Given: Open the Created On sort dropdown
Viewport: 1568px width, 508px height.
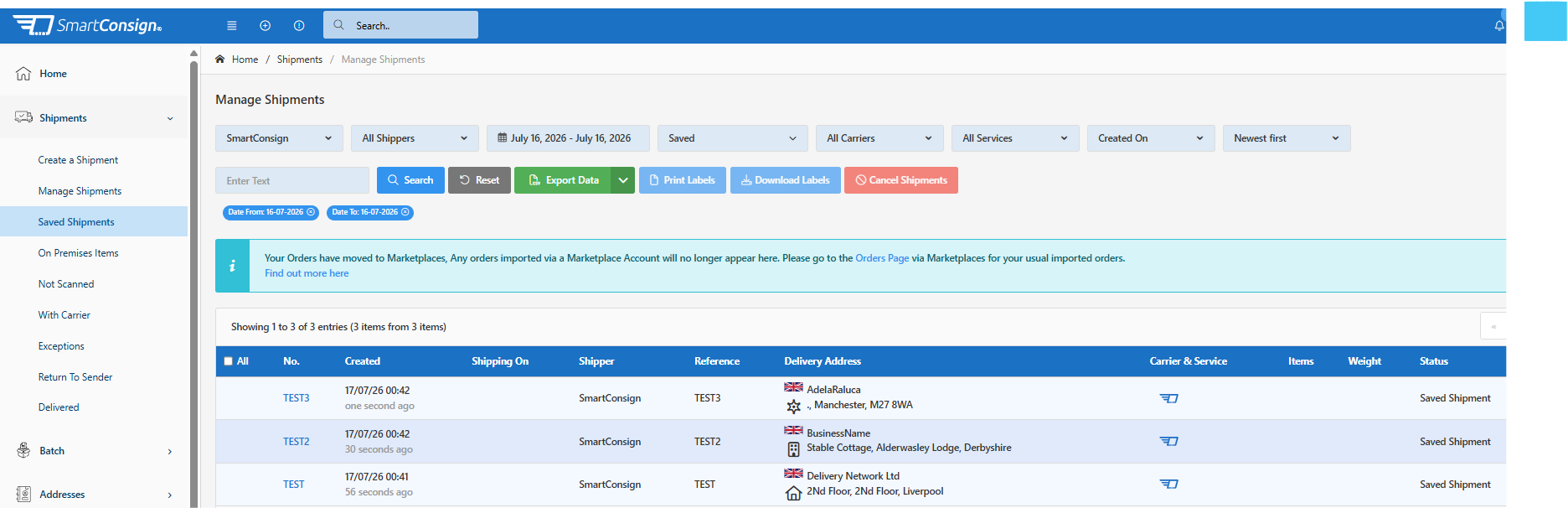Looking at the screenshot, I should (x=1151, y=138).
